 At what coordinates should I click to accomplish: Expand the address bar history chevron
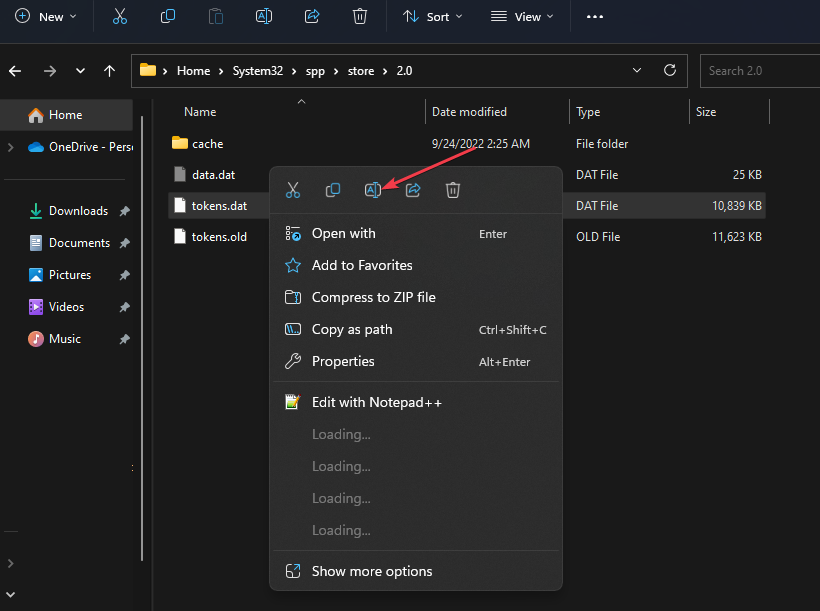click(638, 71)
